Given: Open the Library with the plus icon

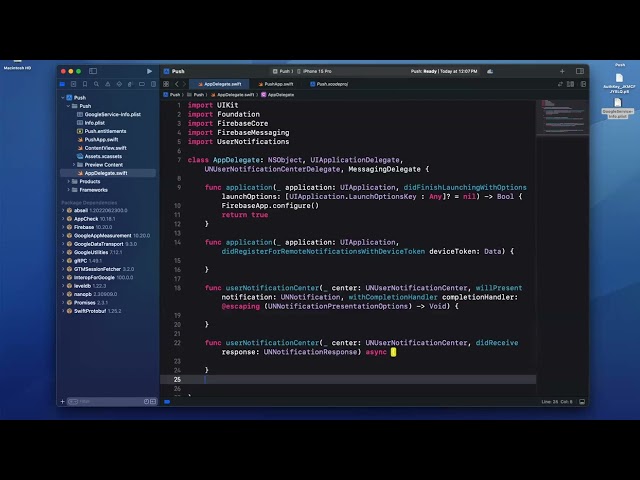Looking at the screenshot, I should (x=562, y=71).
